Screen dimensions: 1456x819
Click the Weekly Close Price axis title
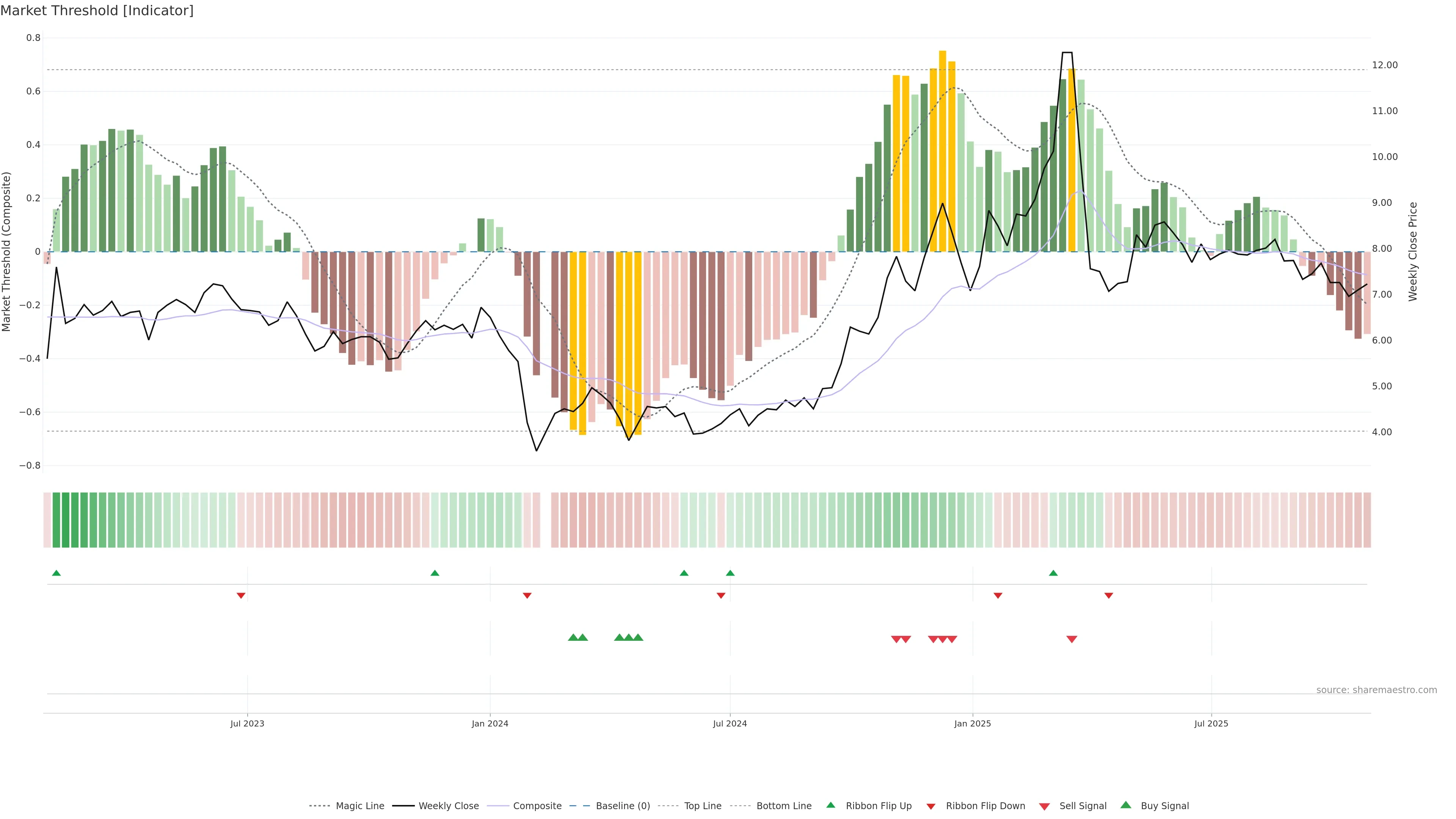pos(1412,251)
